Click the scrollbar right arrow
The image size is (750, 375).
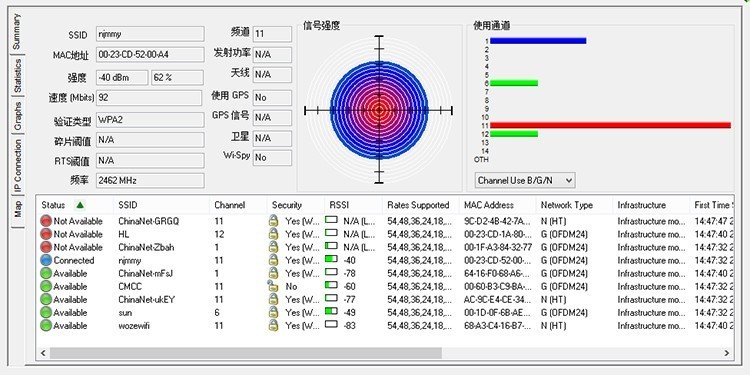click(x=727, y=353)
